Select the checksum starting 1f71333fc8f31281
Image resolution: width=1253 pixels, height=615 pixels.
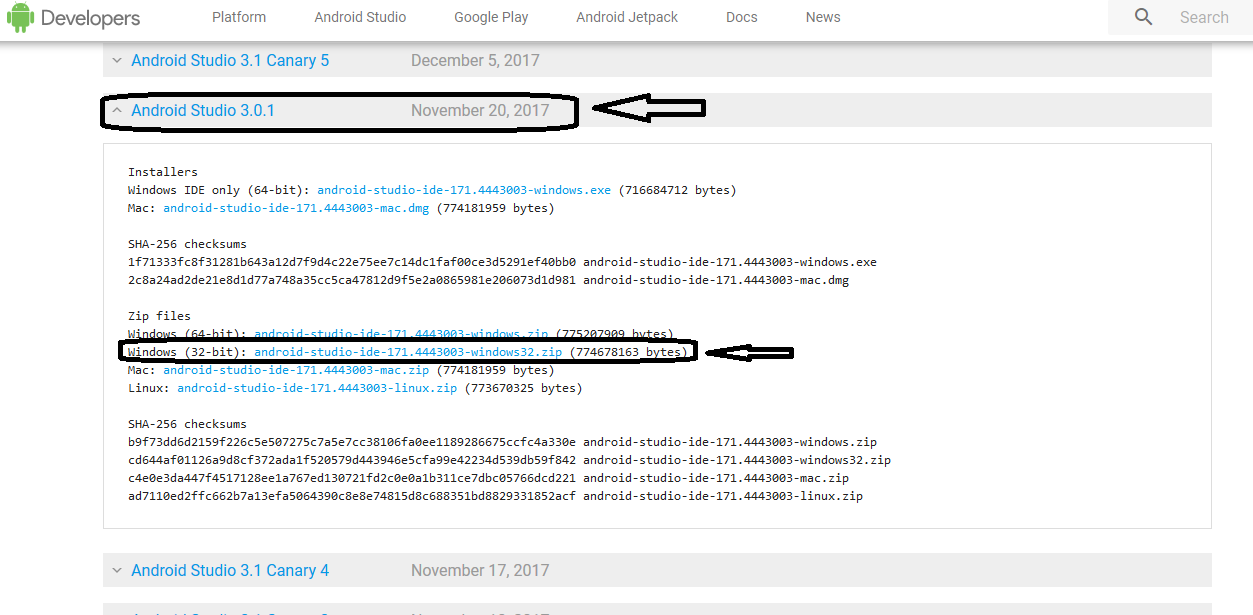tap(352, 262)
